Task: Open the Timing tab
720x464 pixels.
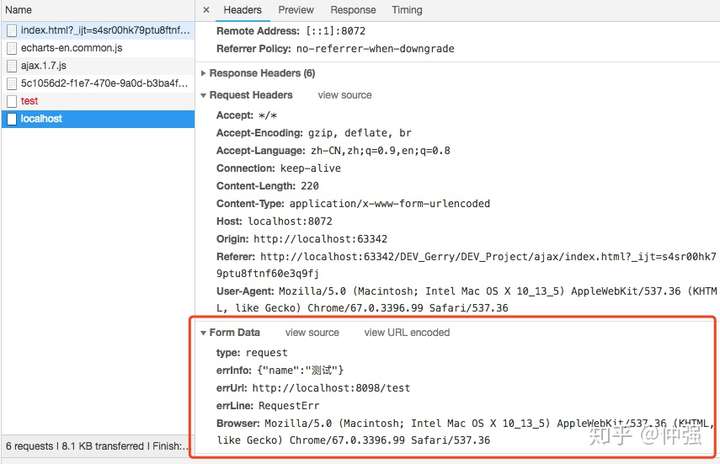Action: pos(407,10)
